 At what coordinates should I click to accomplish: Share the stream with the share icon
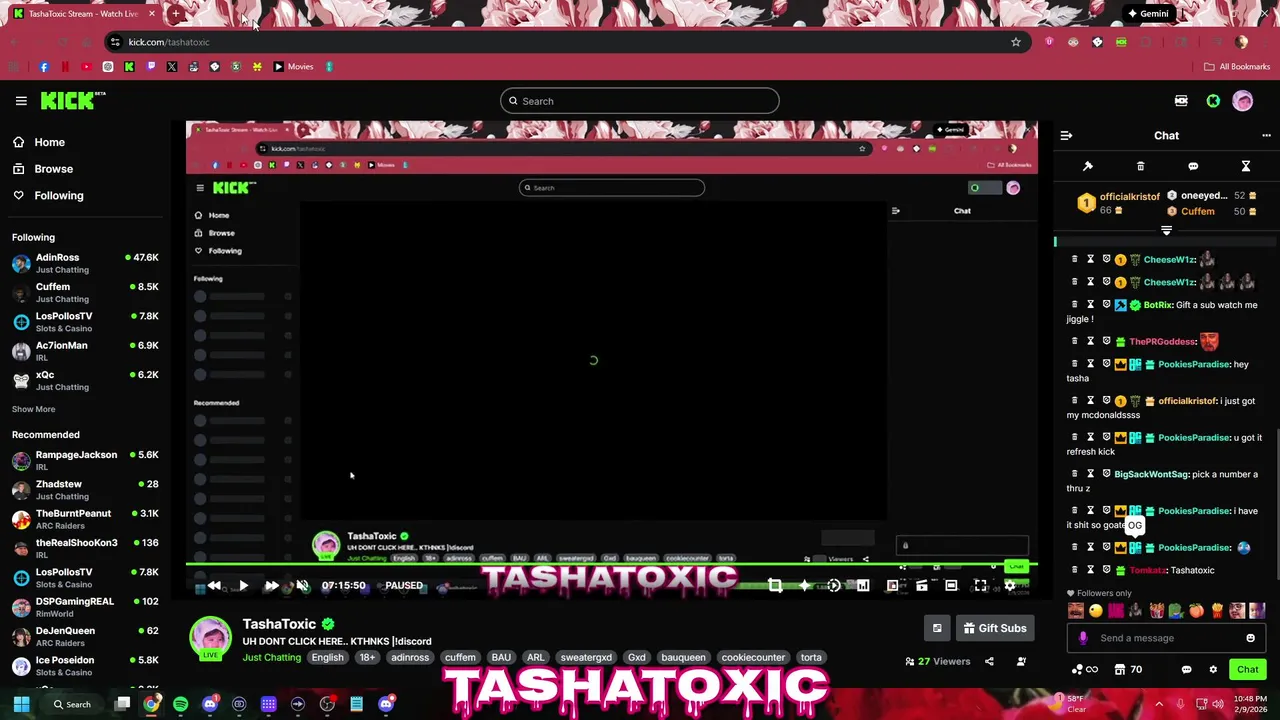click(x=989, y=661)
